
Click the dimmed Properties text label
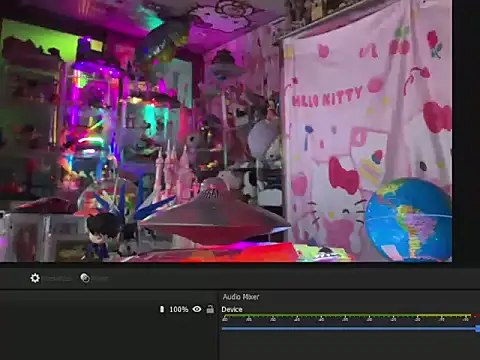58,279
